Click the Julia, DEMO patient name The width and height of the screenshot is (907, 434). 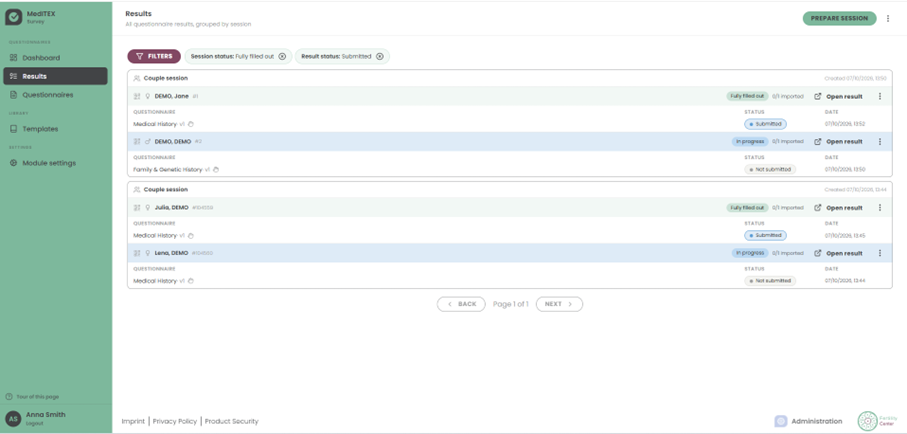[171, 208]
